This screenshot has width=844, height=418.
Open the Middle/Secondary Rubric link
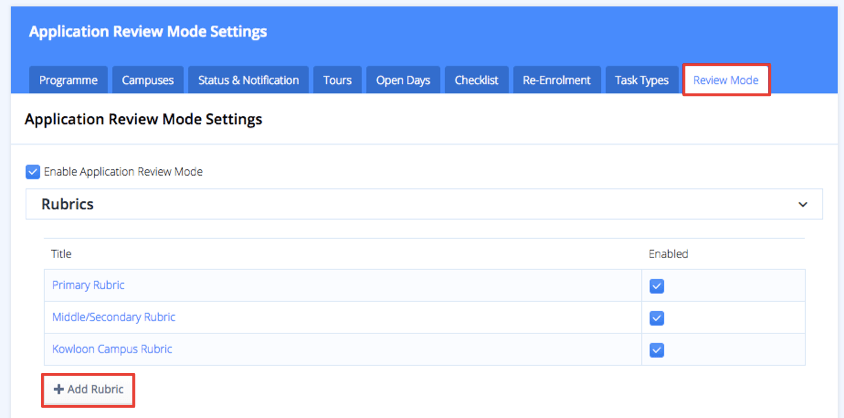[x=113, y=317]
